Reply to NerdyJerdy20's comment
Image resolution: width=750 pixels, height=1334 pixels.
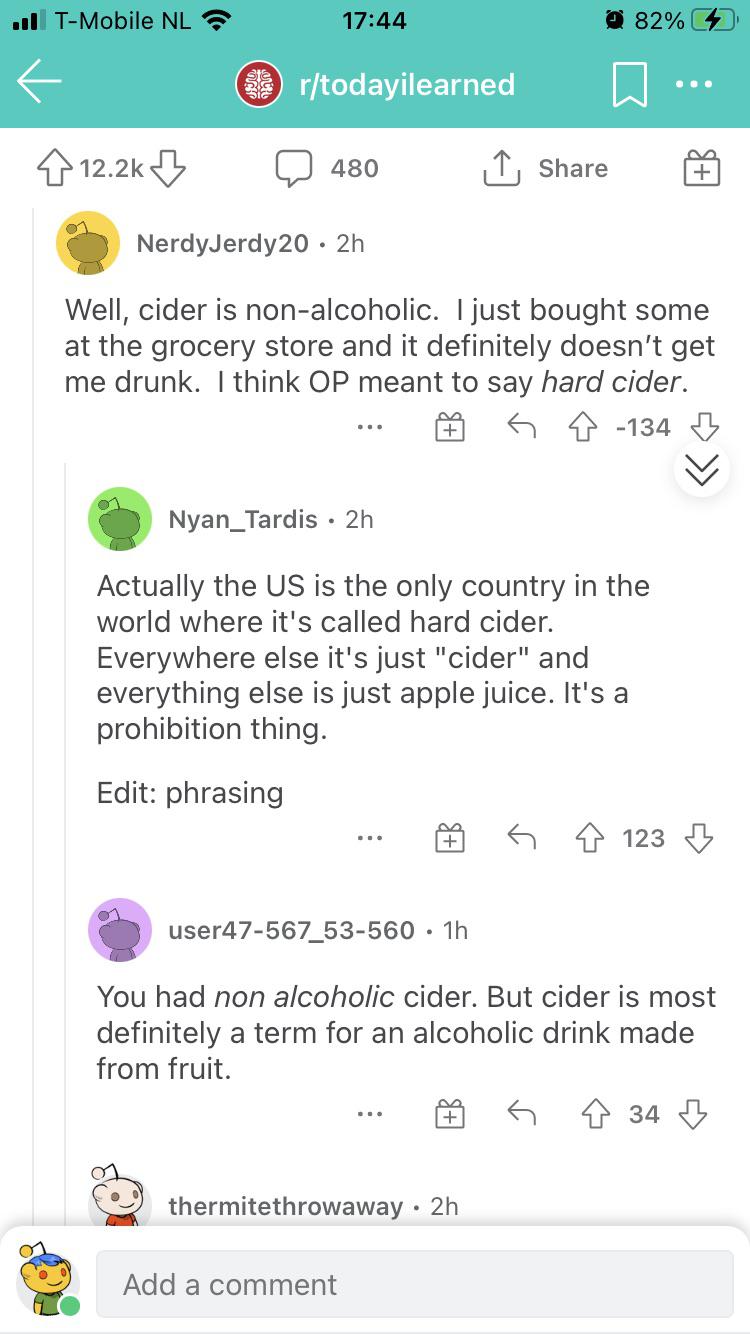click(x=520, y=427)
